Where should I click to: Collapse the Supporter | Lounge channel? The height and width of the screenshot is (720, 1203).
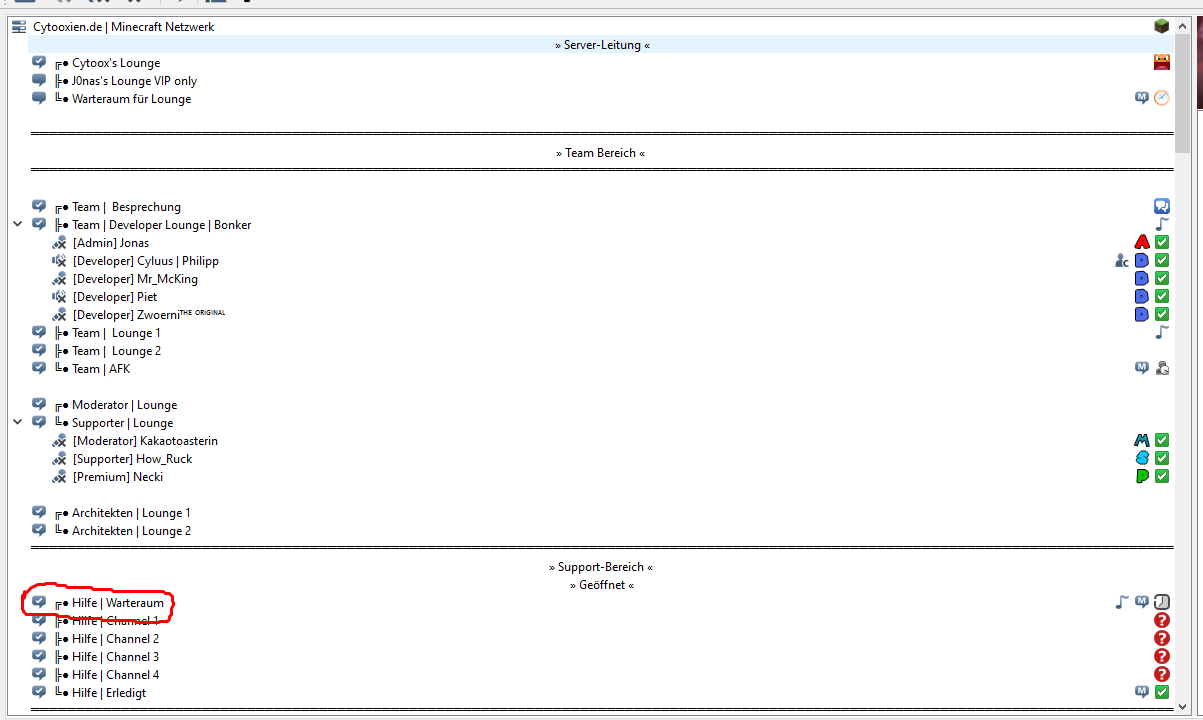point(17,422)
